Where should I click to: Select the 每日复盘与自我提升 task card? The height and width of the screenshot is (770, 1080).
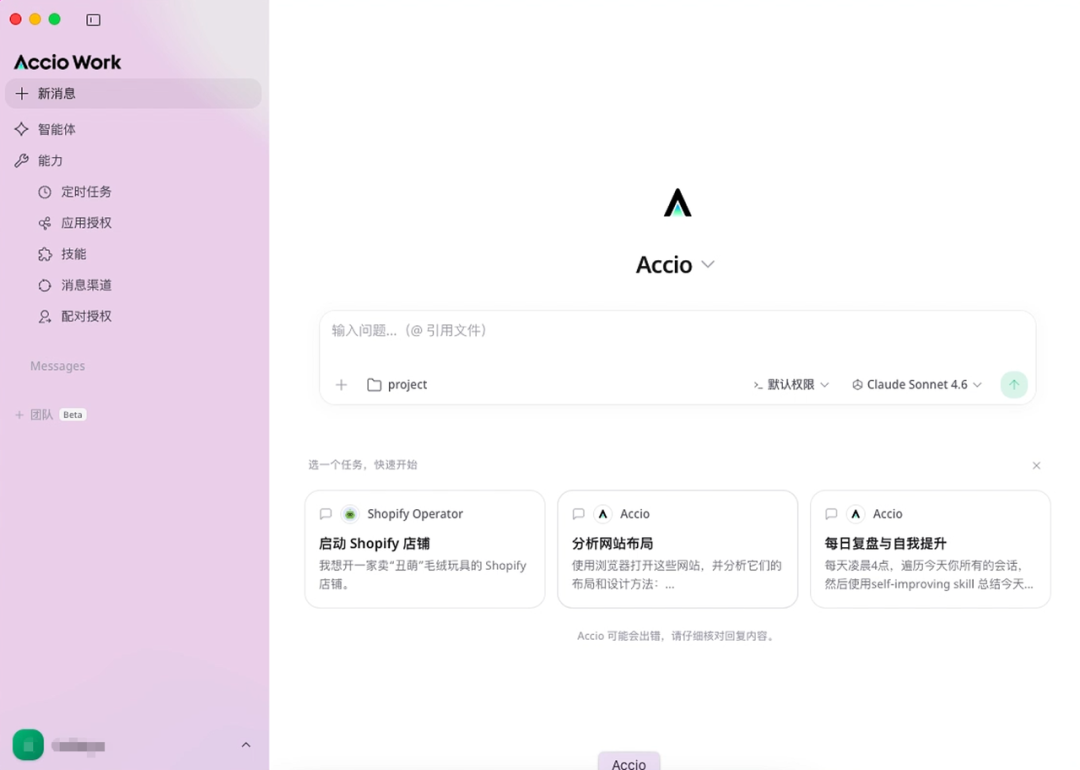[x=930, y=548]
